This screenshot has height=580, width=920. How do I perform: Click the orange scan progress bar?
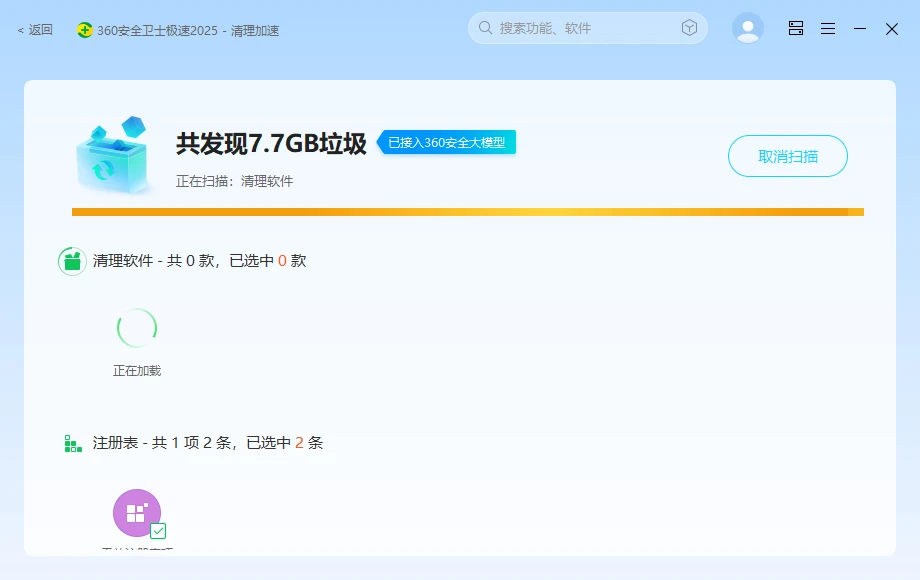(468, 212)
